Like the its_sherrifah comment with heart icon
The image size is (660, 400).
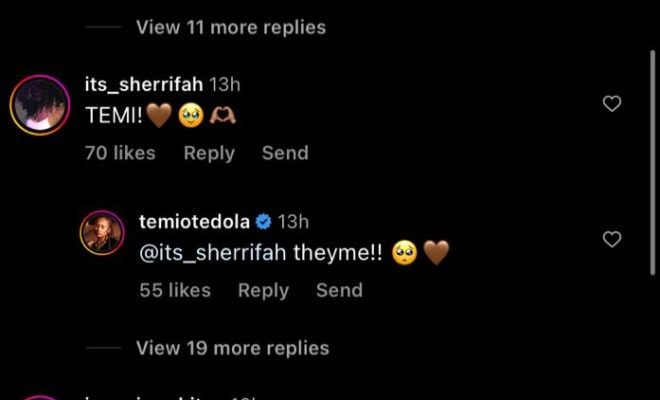(x=613, y=103)
